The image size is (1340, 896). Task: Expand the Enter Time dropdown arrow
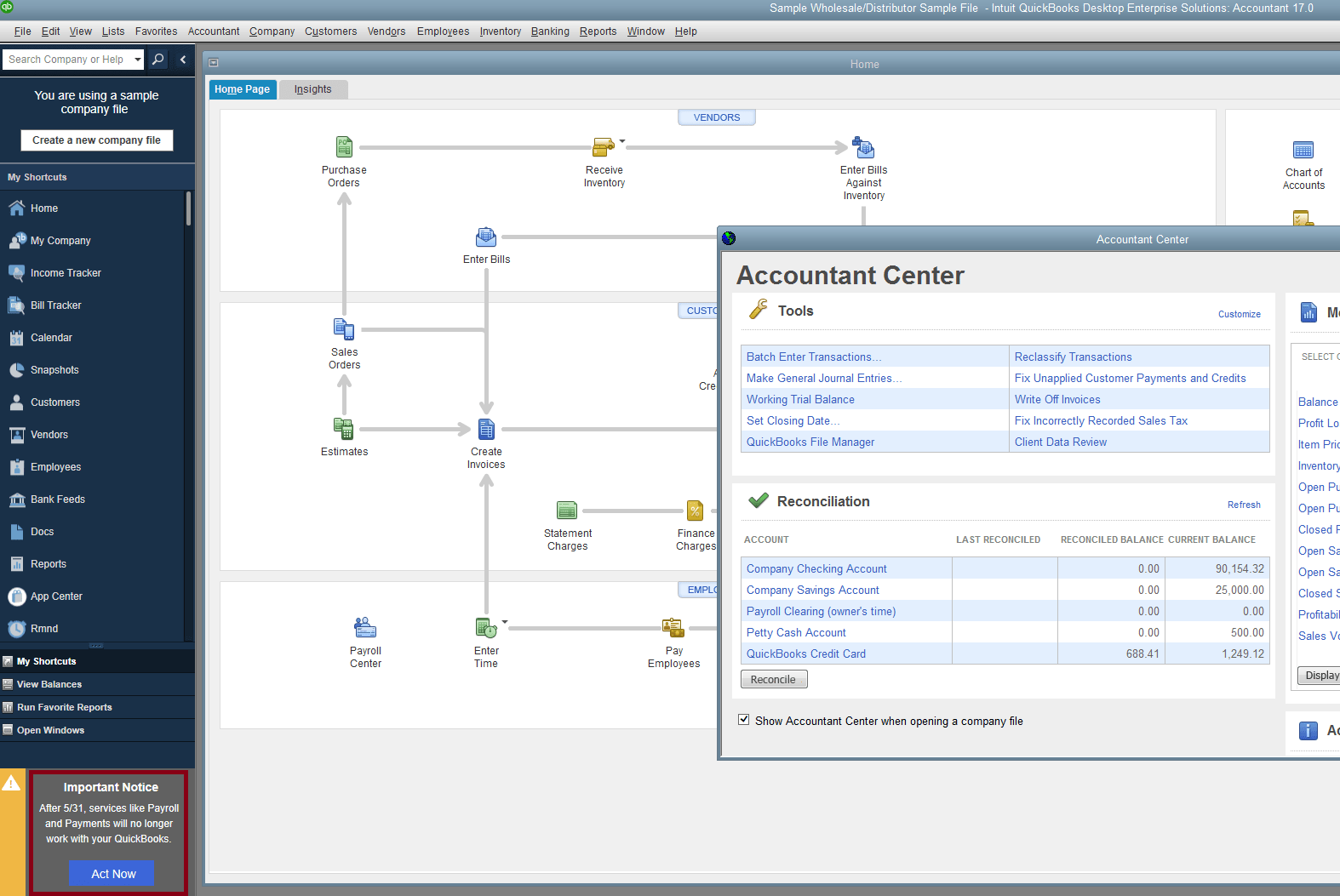tap(505, 622)
